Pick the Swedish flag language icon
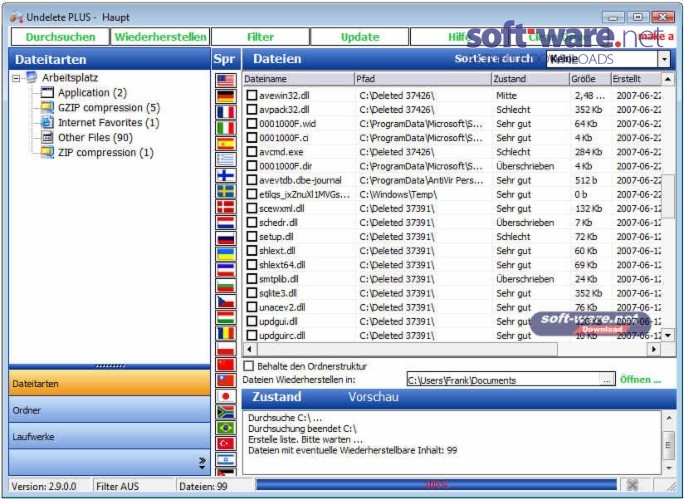684x500 pixels. 226,191
